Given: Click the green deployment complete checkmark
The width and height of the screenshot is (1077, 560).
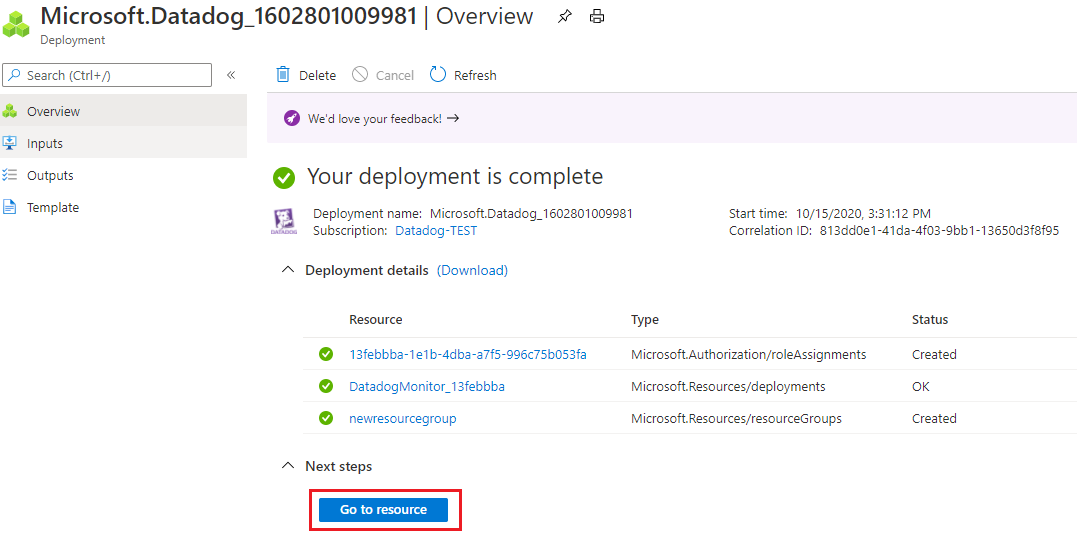Looking at the screenshot, I should pos(284,178).
